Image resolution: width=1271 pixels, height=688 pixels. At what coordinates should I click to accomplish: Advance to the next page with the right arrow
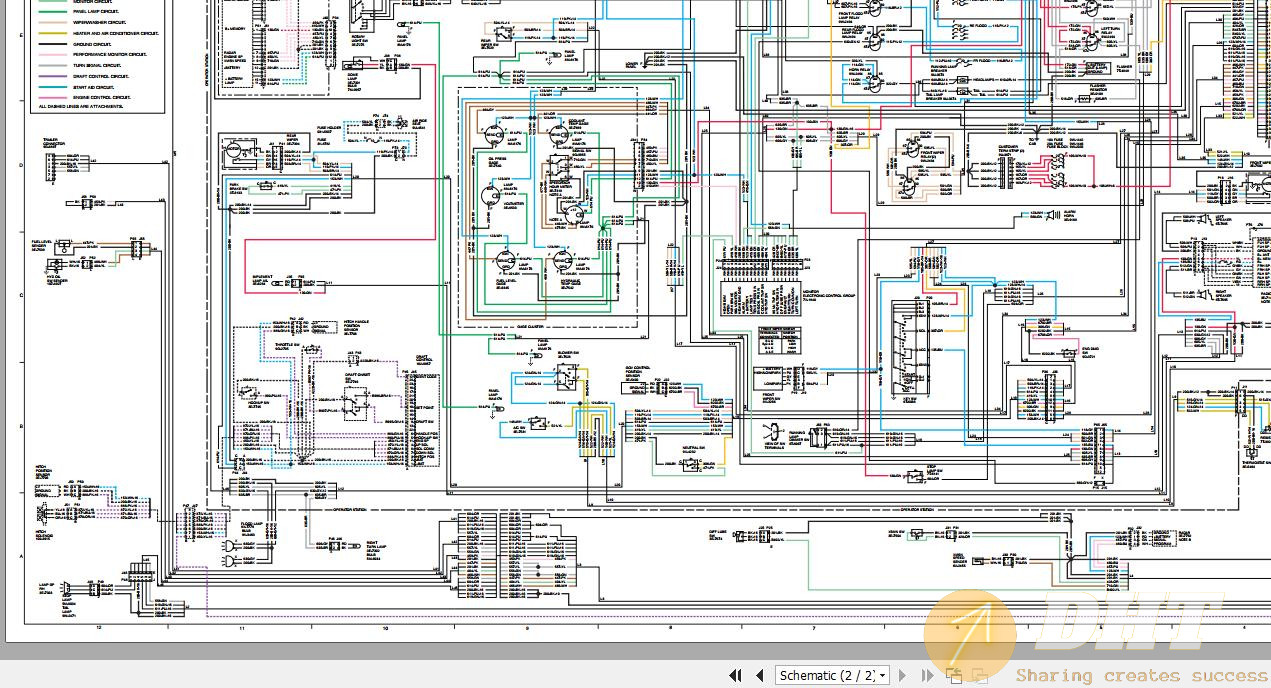901,674
